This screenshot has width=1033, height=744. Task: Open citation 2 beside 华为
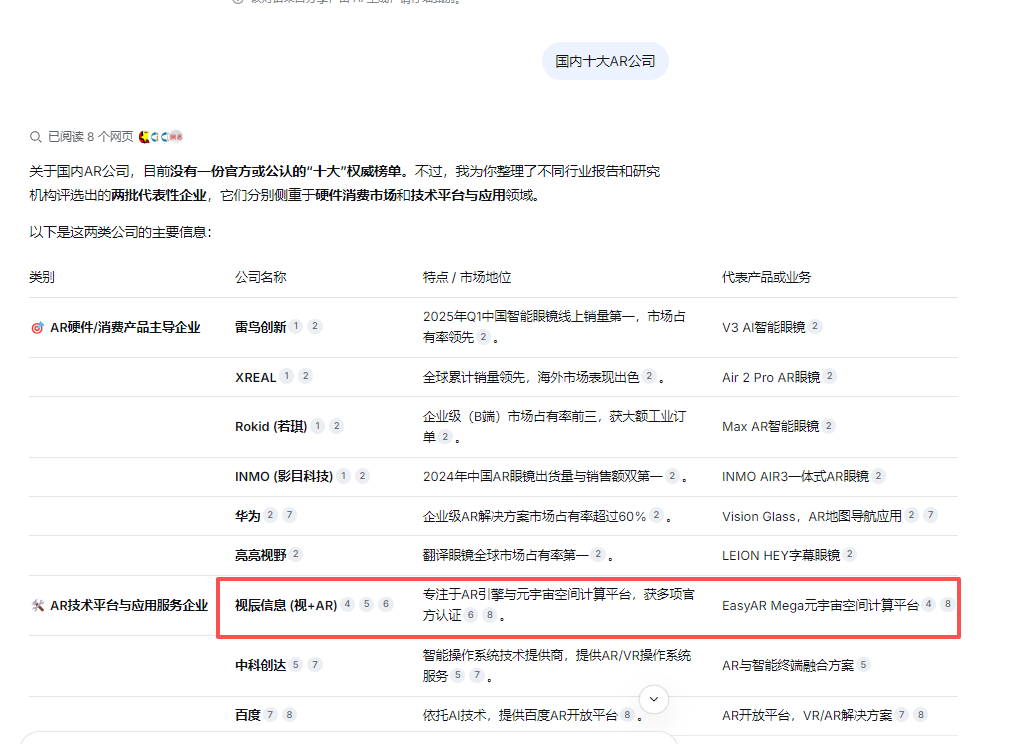click(270, 515)
